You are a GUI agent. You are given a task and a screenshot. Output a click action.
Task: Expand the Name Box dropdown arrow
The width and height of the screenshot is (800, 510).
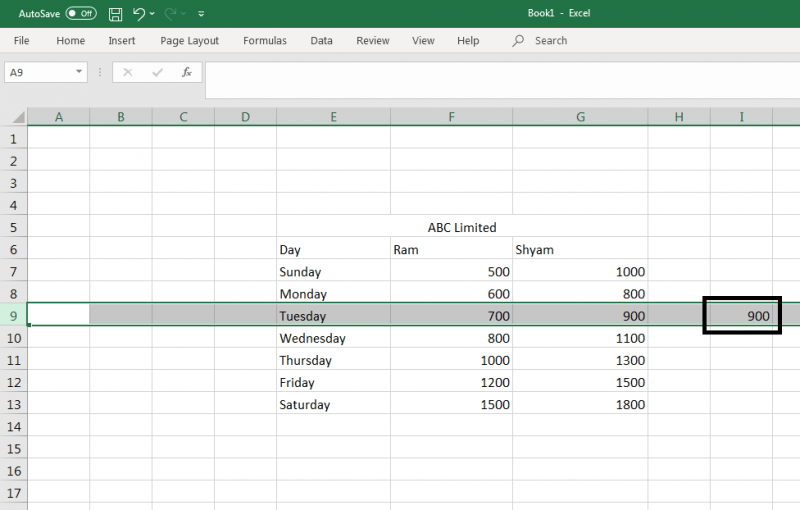tap(79, 72)
